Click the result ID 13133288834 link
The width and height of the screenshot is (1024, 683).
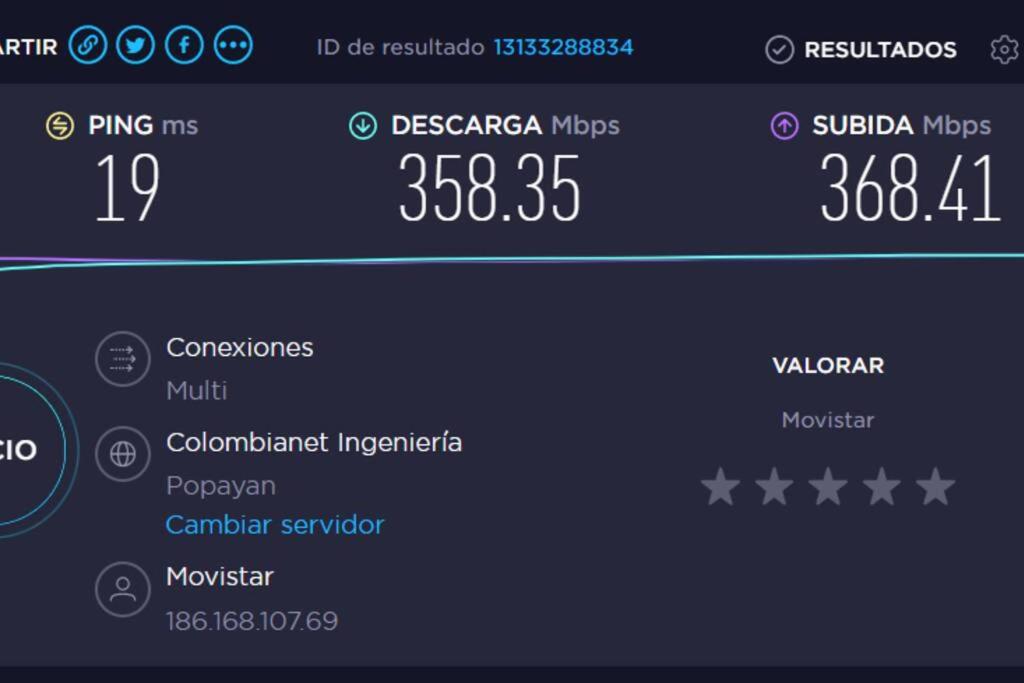pyautogui.click(x=563, y=47)
